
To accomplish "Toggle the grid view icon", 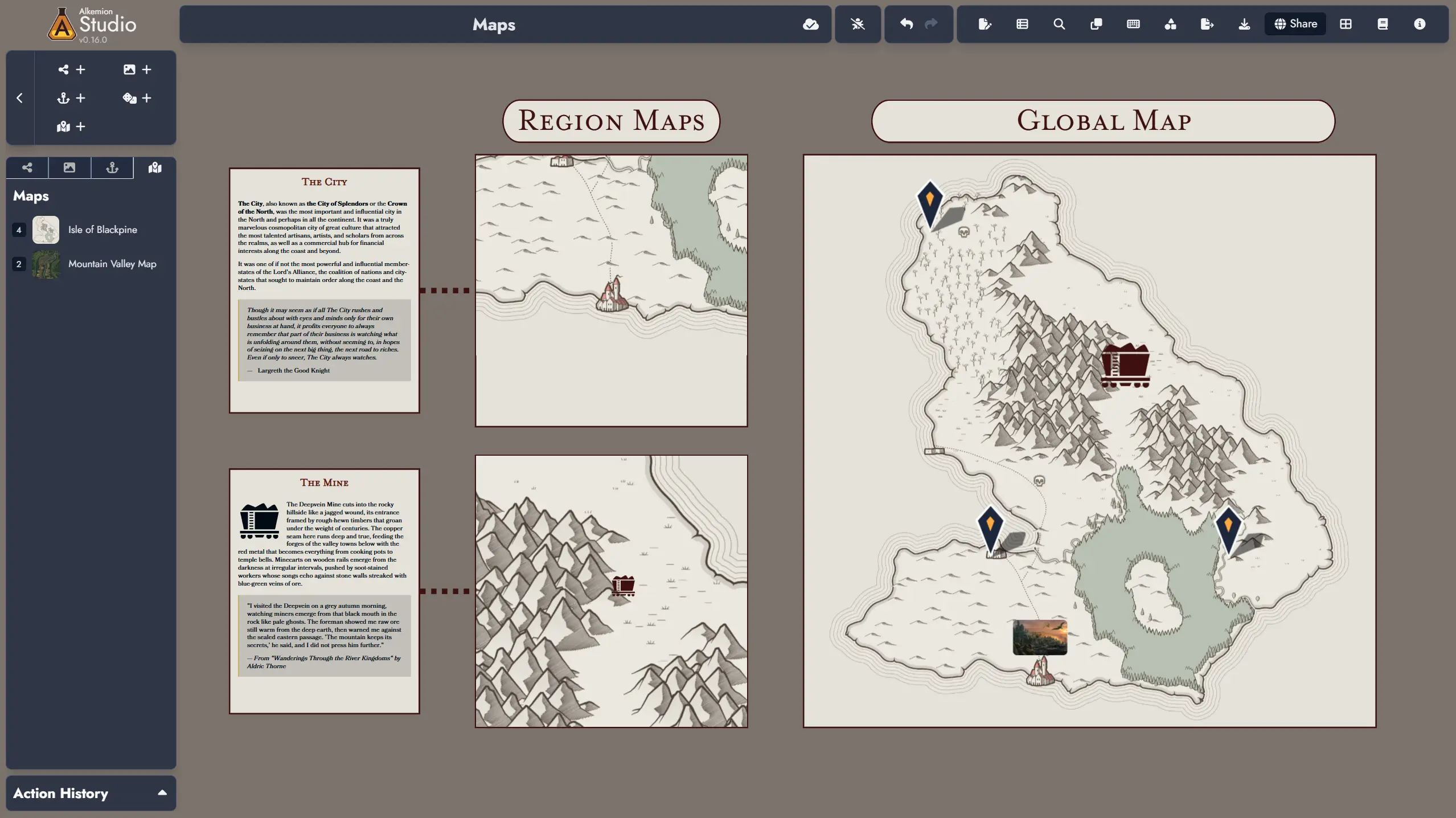I will pyautogui.click(x=1346, y=24).
